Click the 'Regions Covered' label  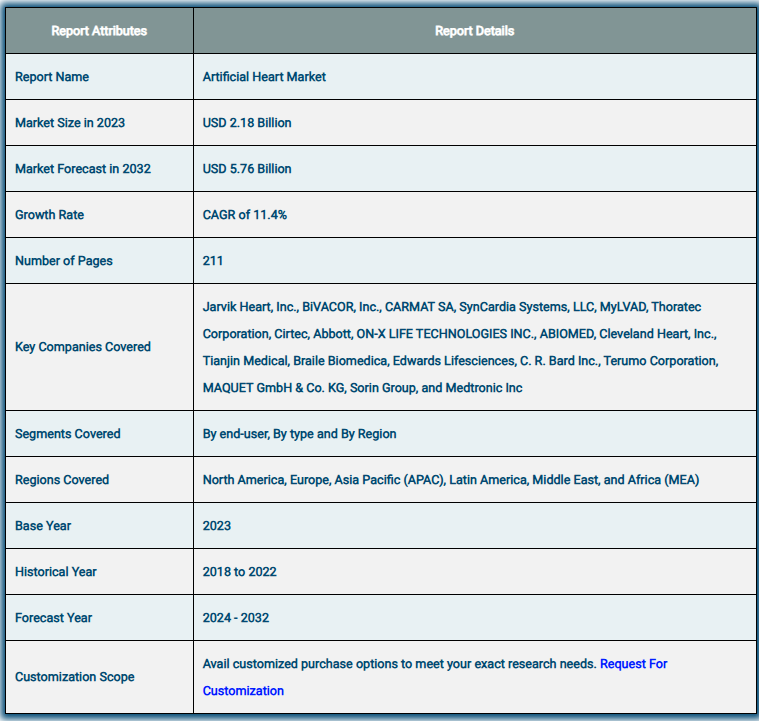tap(62, 480)
